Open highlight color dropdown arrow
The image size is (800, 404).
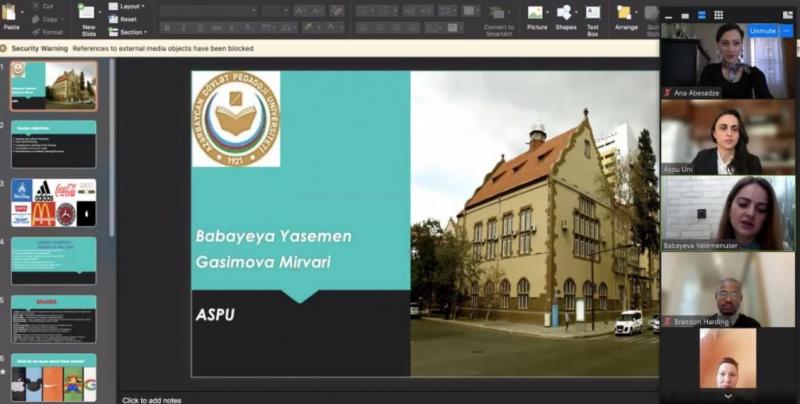click(317, 27)
